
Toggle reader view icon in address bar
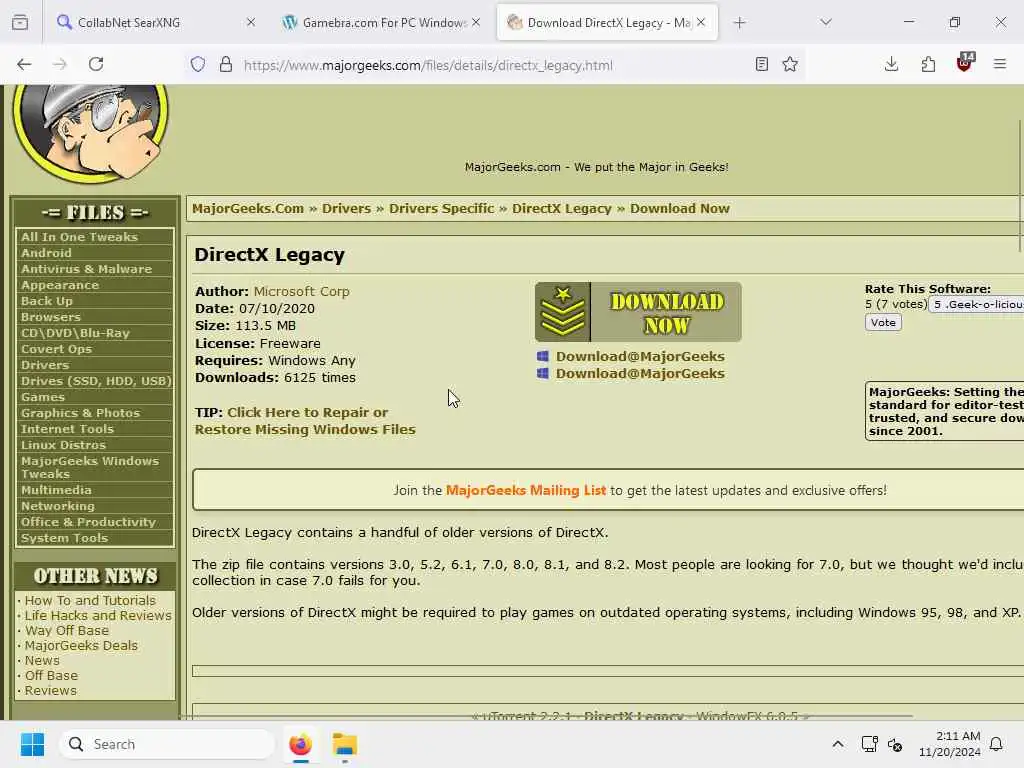[x=761, y=64]
